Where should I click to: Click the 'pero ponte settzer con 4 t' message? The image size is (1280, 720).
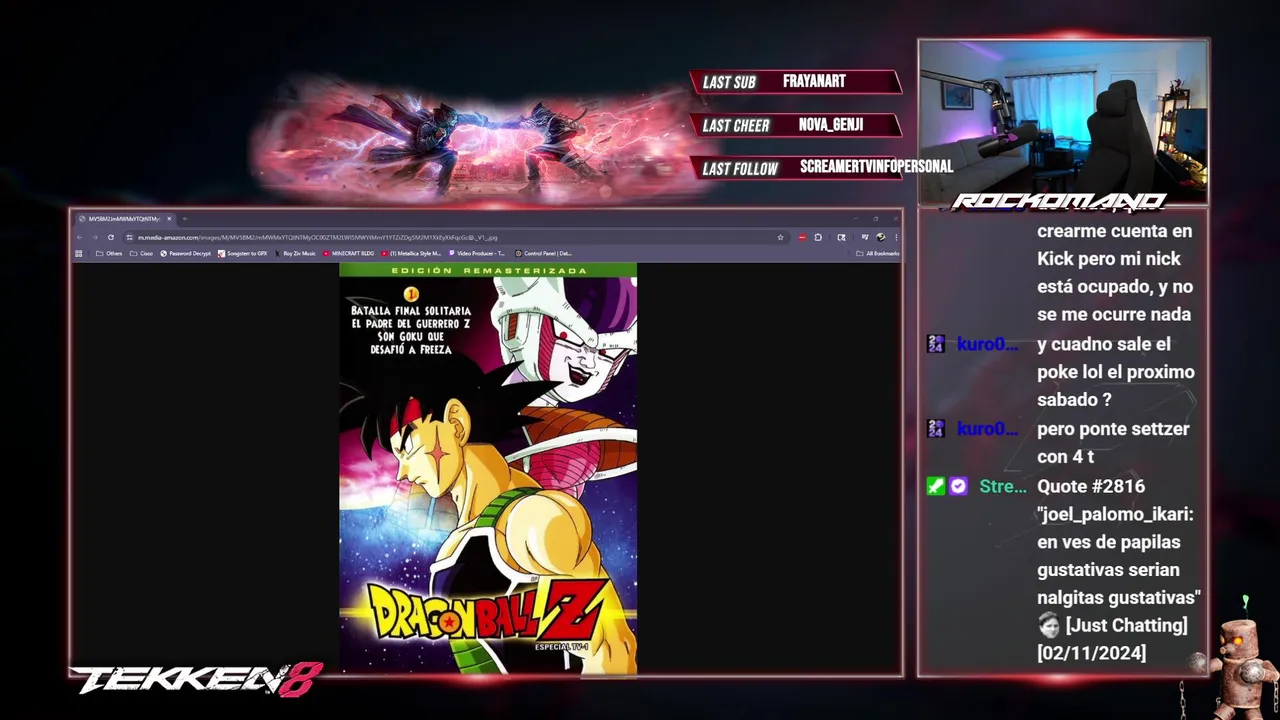pos(1113,443)
